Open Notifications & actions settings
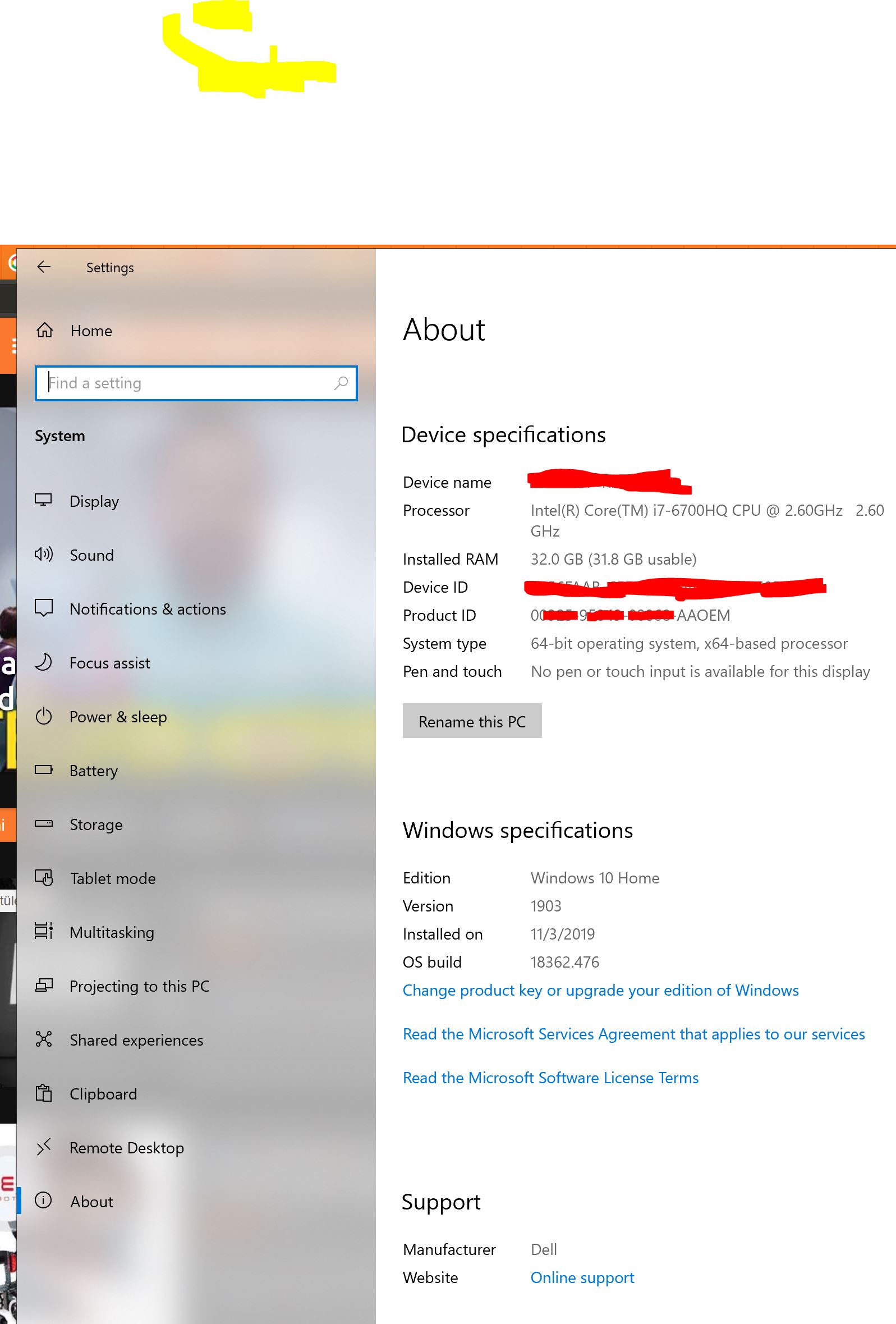 (148, 609)
